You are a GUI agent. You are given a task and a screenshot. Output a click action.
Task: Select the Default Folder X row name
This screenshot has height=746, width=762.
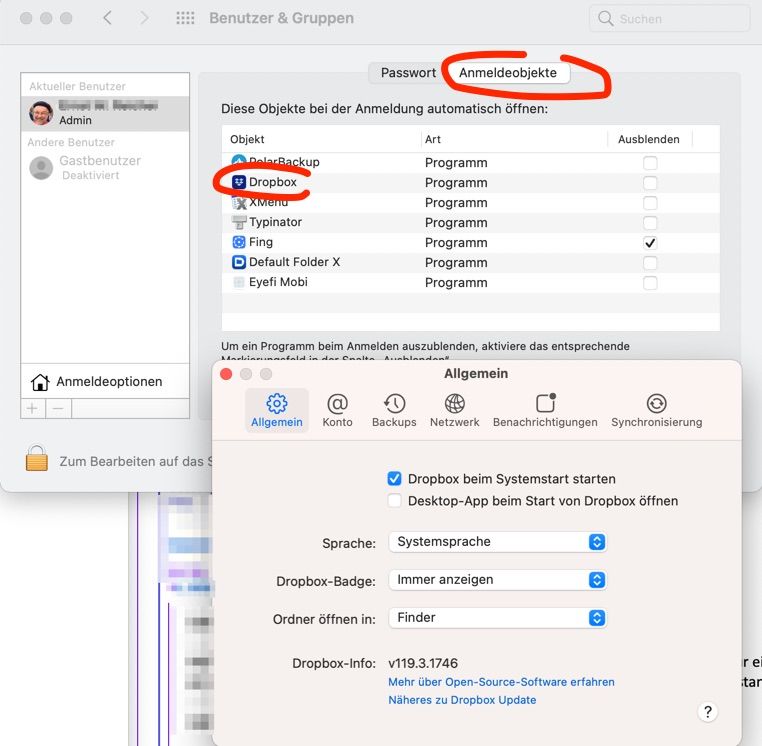tap(294, 262)
